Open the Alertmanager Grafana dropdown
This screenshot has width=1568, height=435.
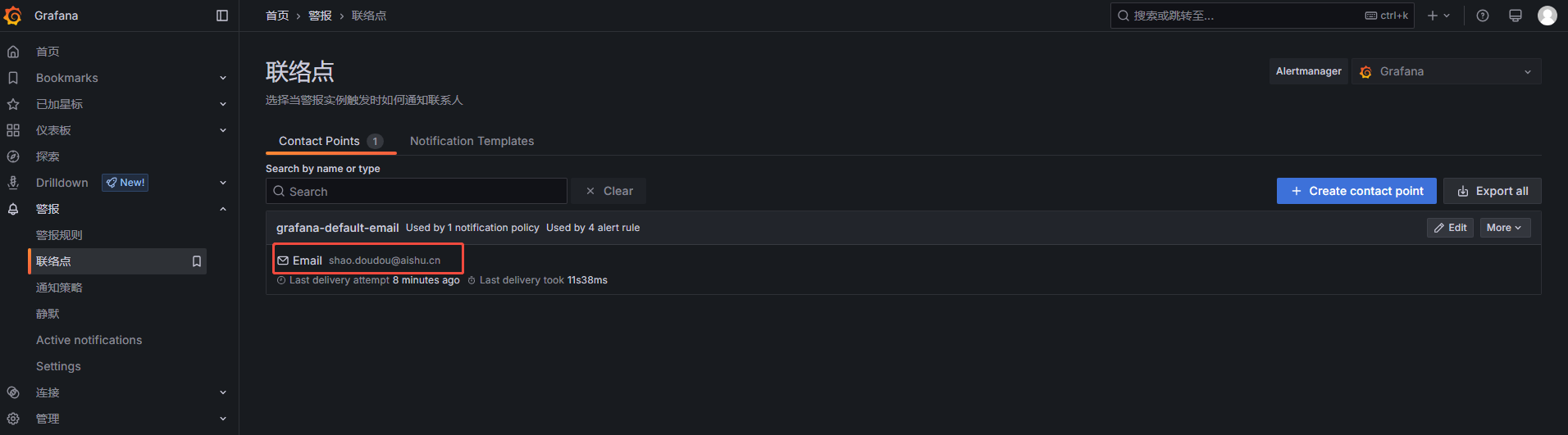pos(1447,71)
